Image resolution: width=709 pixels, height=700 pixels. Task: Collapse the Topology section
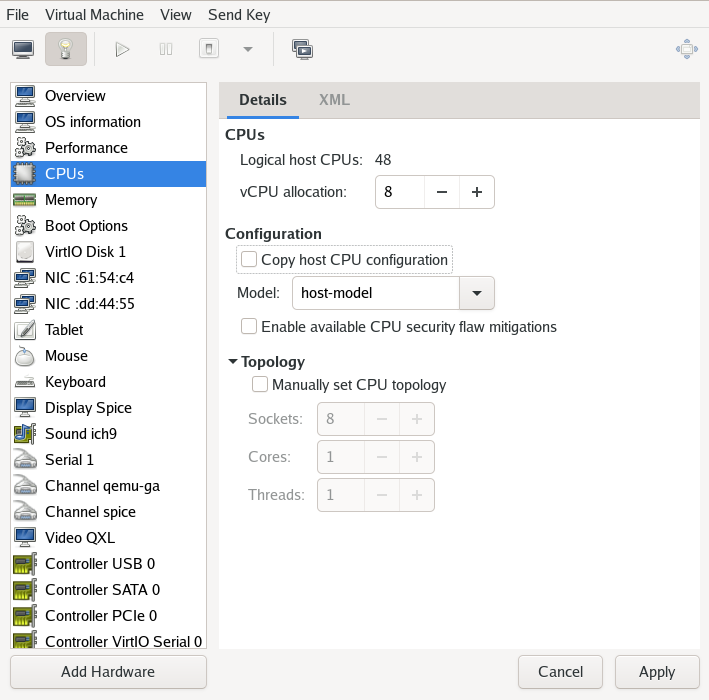(233, 362)
